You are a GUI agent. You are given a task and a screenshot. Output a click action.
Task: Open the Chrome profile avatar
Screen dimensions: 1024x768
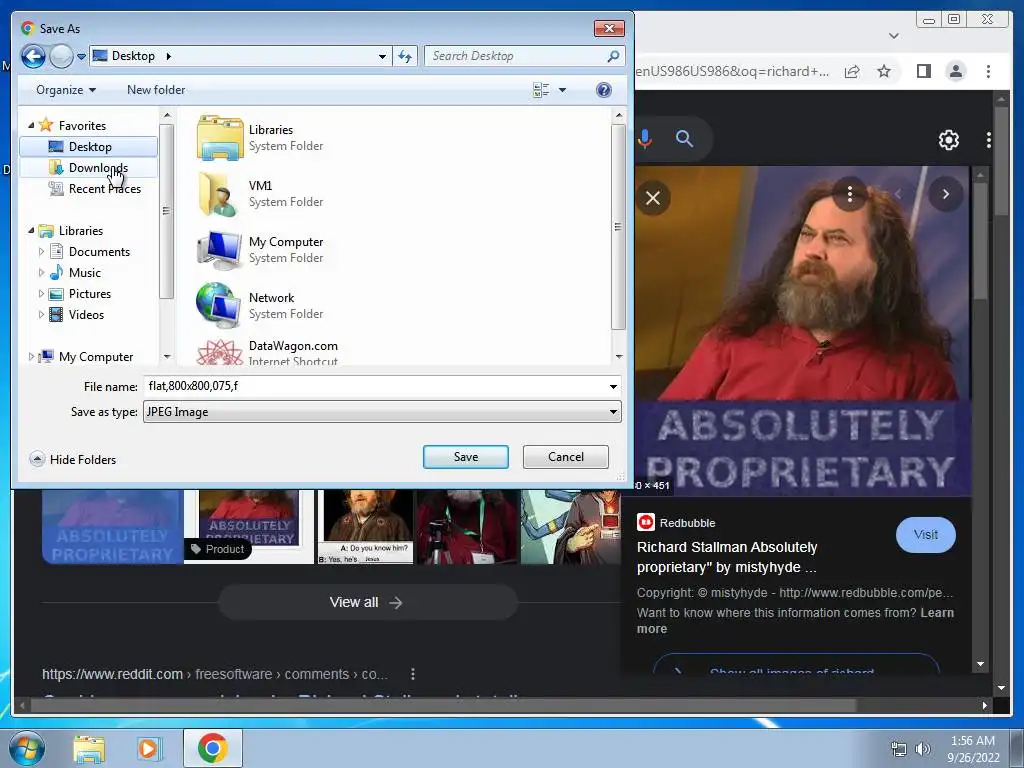tap(955, 71)
